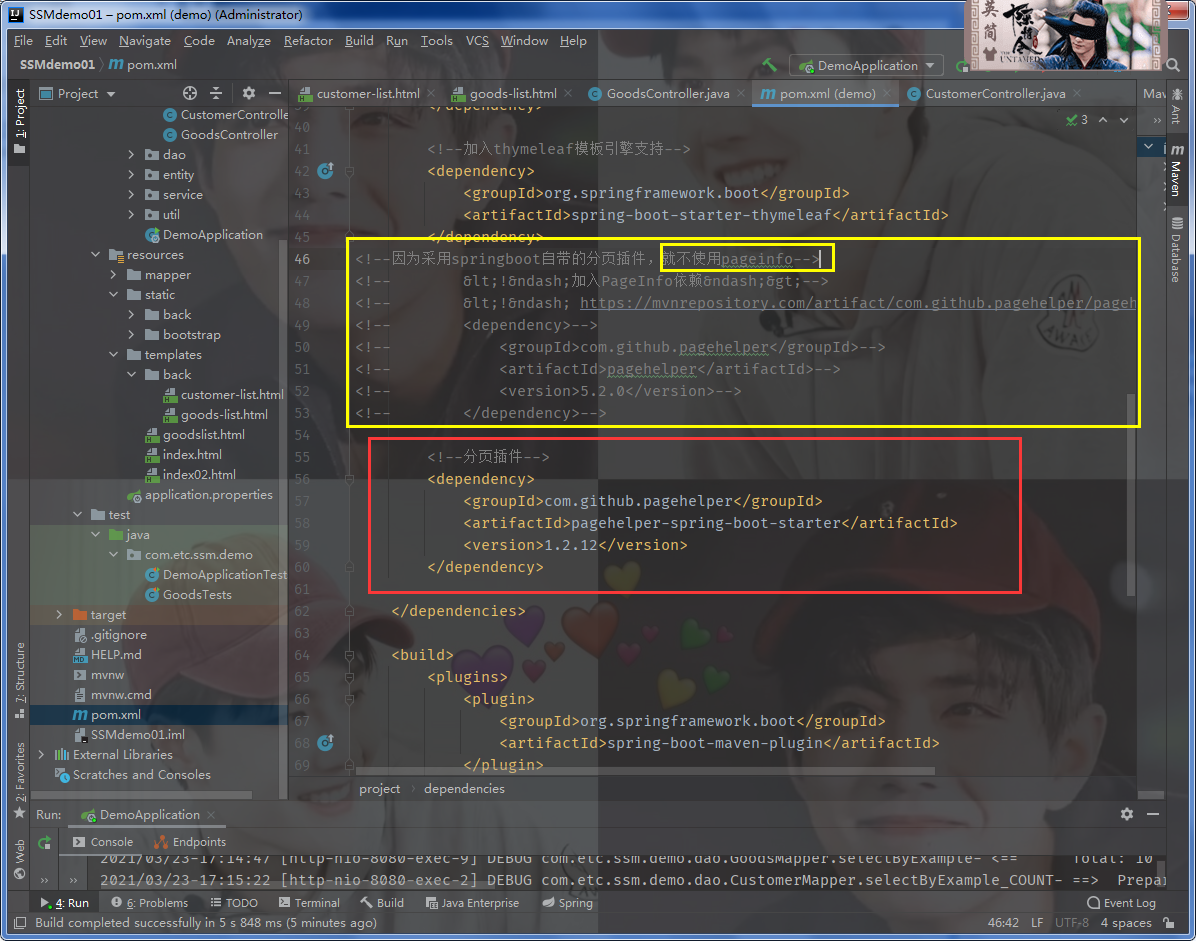Close the GoodsController.java tab
Image resolution: width=1196 pixels, height=941 pixels.
(x=741, y=94)
